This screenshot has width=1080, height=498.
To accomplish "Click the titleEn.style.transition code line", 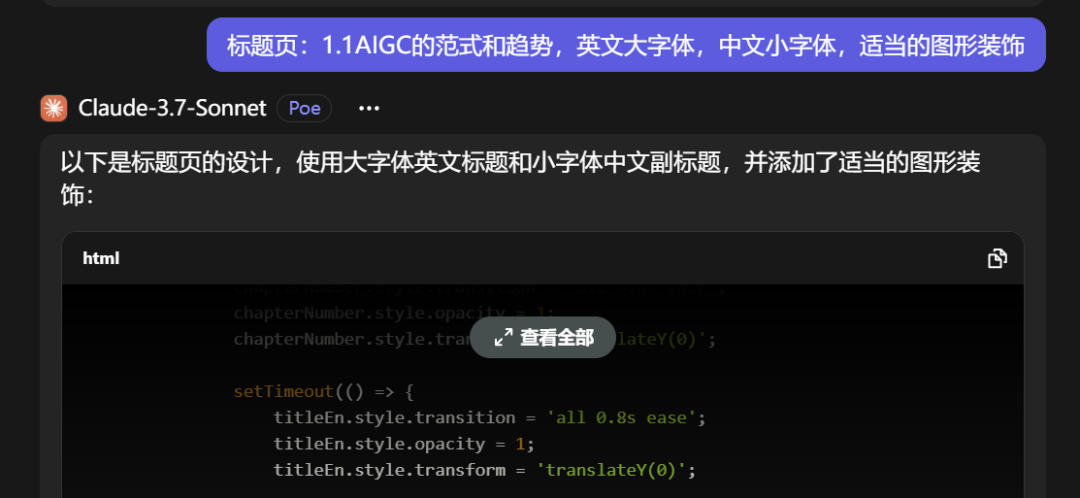I will click(490, 418).
